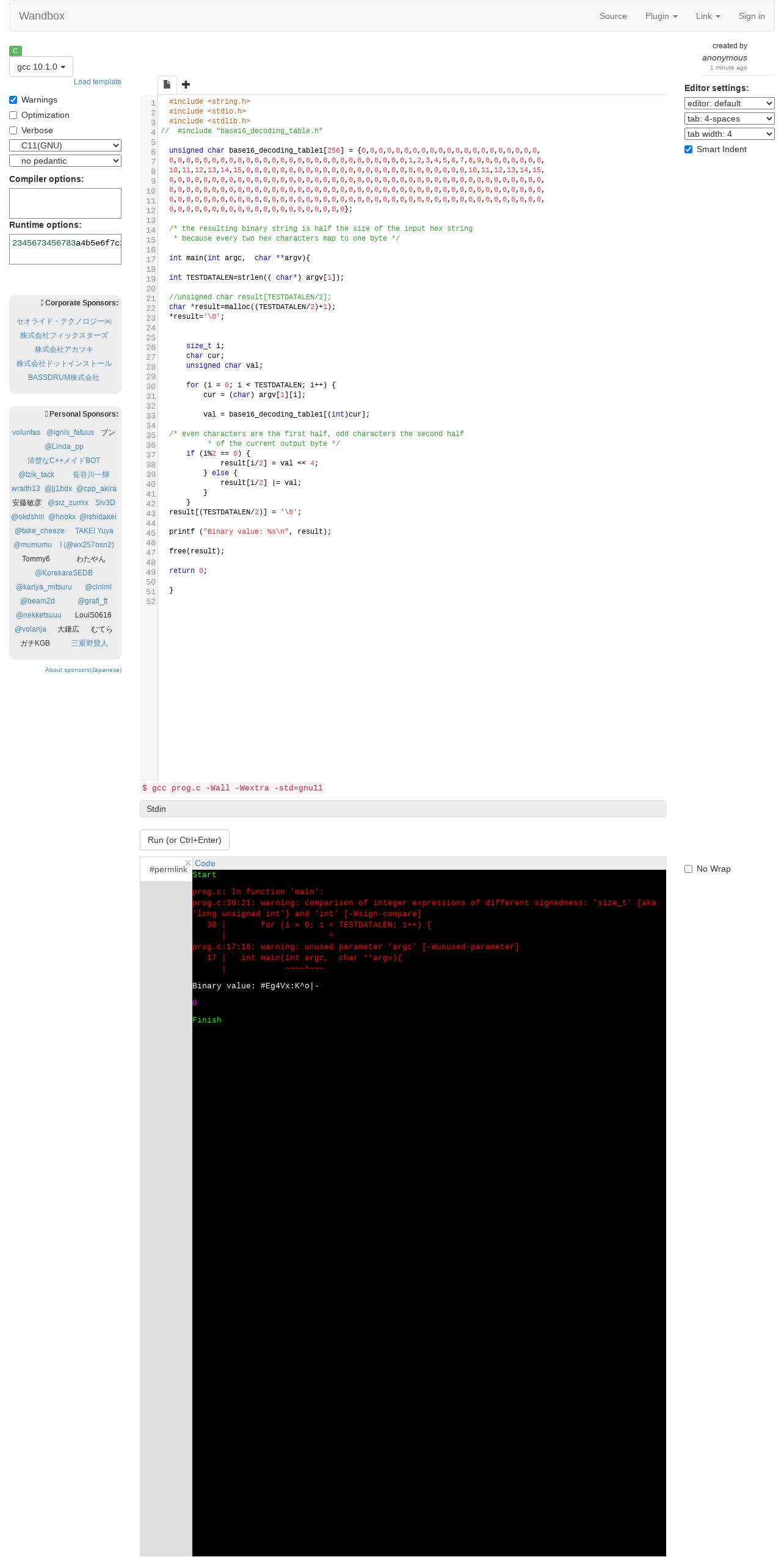Click the gcc prog.c -Wall command text
784x1557 pixels.
pyautogui.click(x=233, y=788)
